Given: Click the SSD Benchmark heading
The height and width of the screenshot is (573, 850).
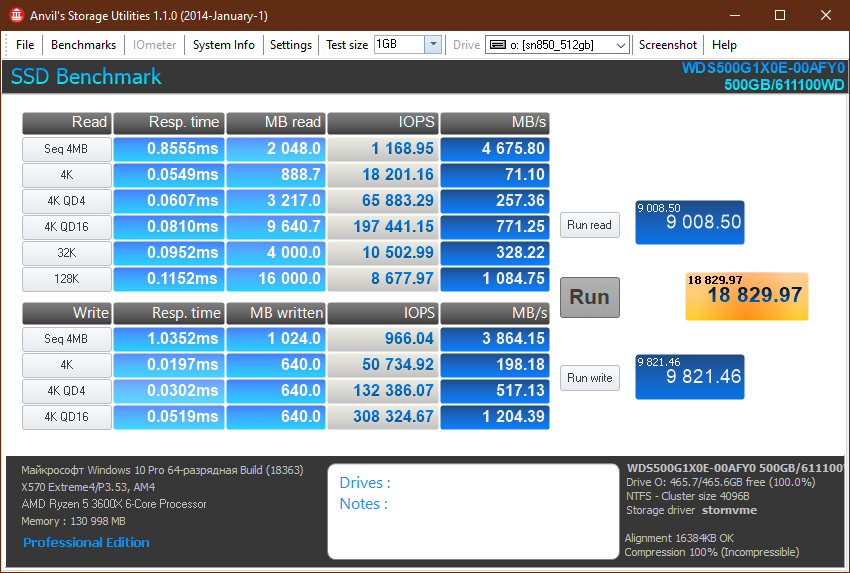Looking at the screenshot, I should tap(86, 77).
